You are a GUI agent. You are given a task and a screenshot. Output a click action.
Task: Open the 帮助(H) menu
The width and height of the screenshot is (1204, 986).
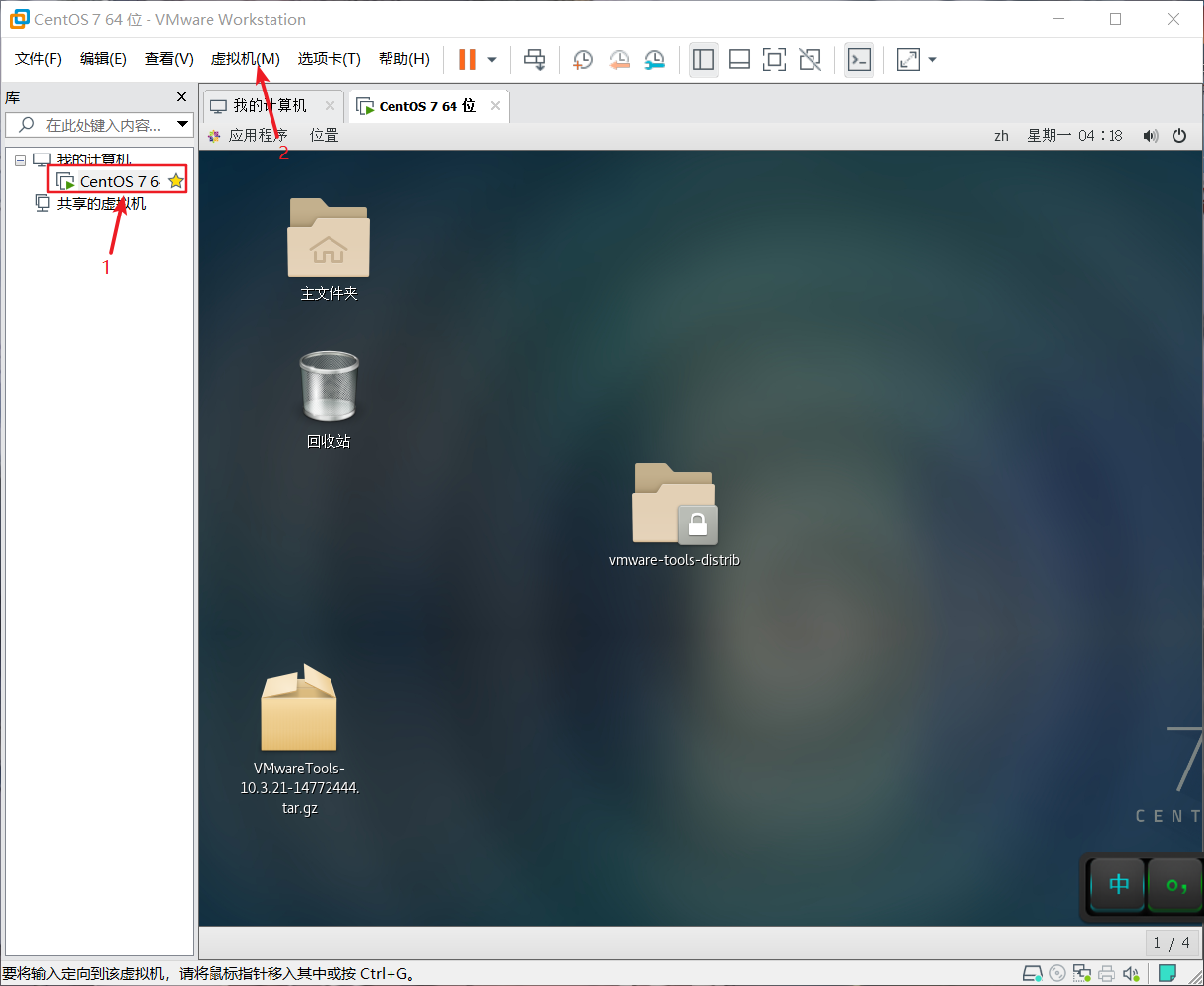(404, 59)
